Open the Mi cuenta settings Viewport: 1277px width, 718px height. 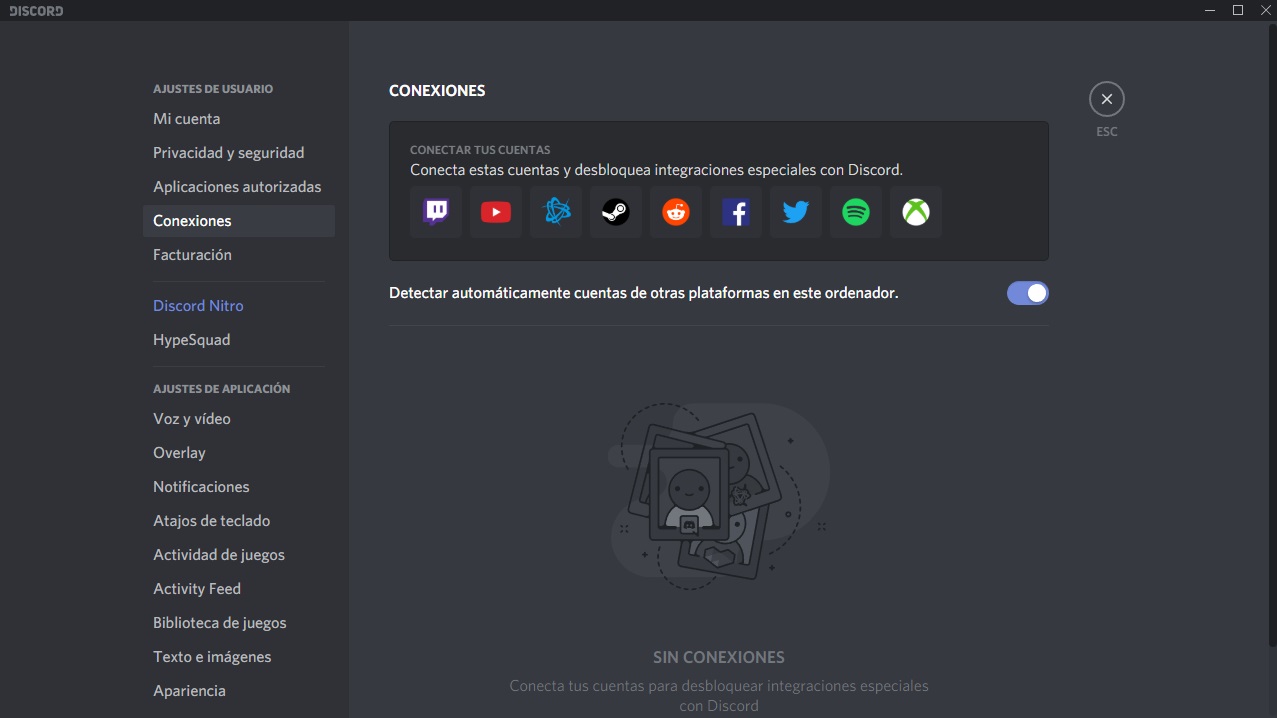186,118
